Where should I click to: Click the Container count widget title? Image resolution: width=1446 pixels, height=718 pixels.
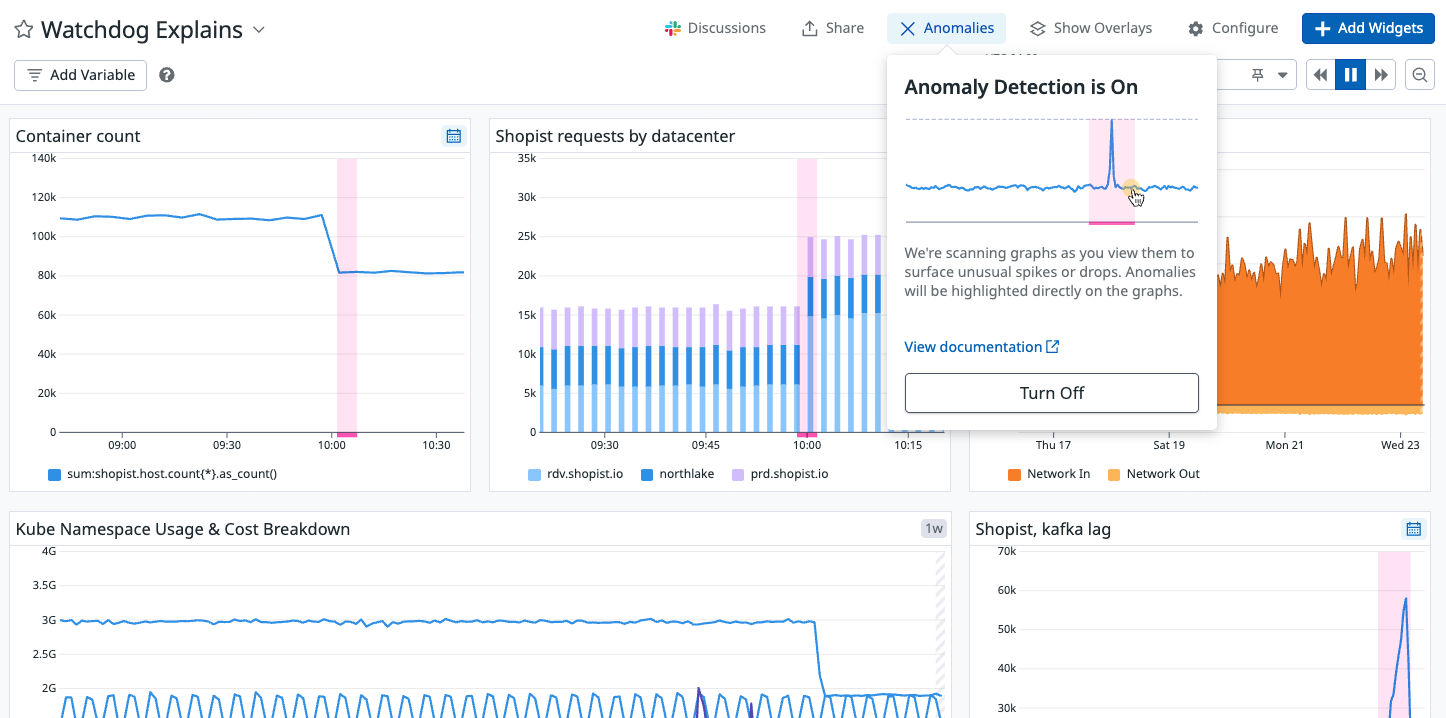point(78,136)
